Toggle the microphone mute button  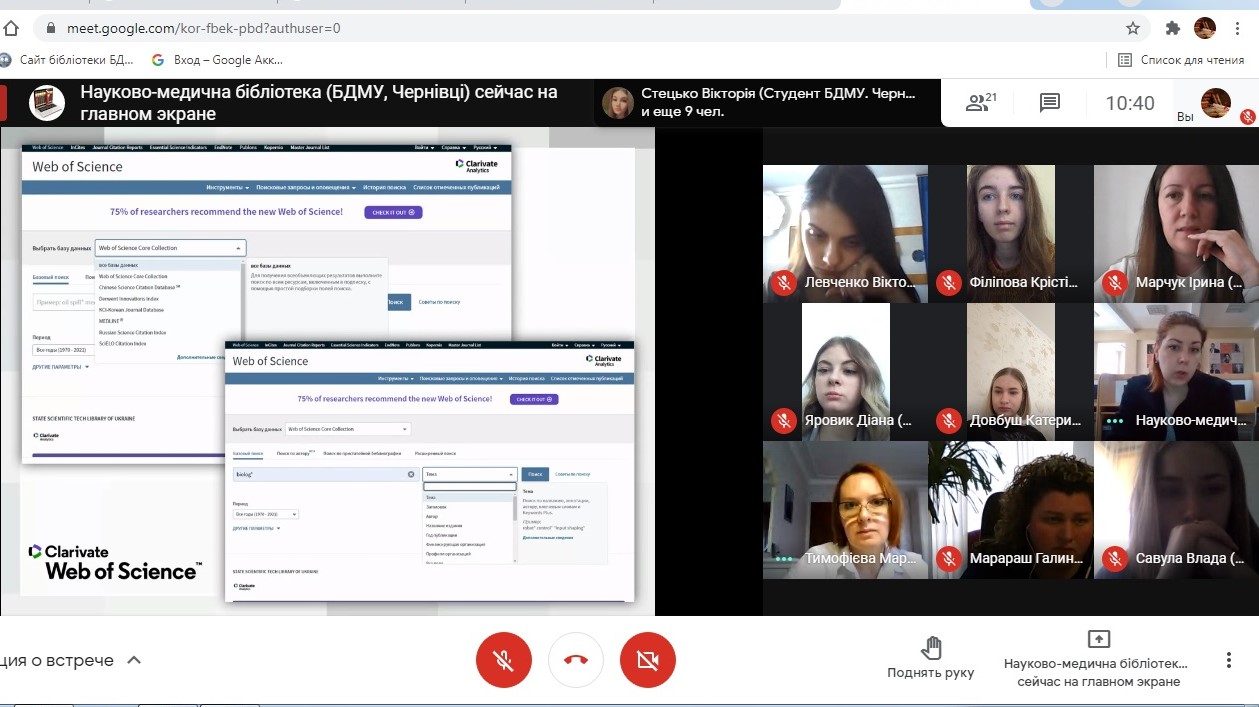click(x=504, y=660)
